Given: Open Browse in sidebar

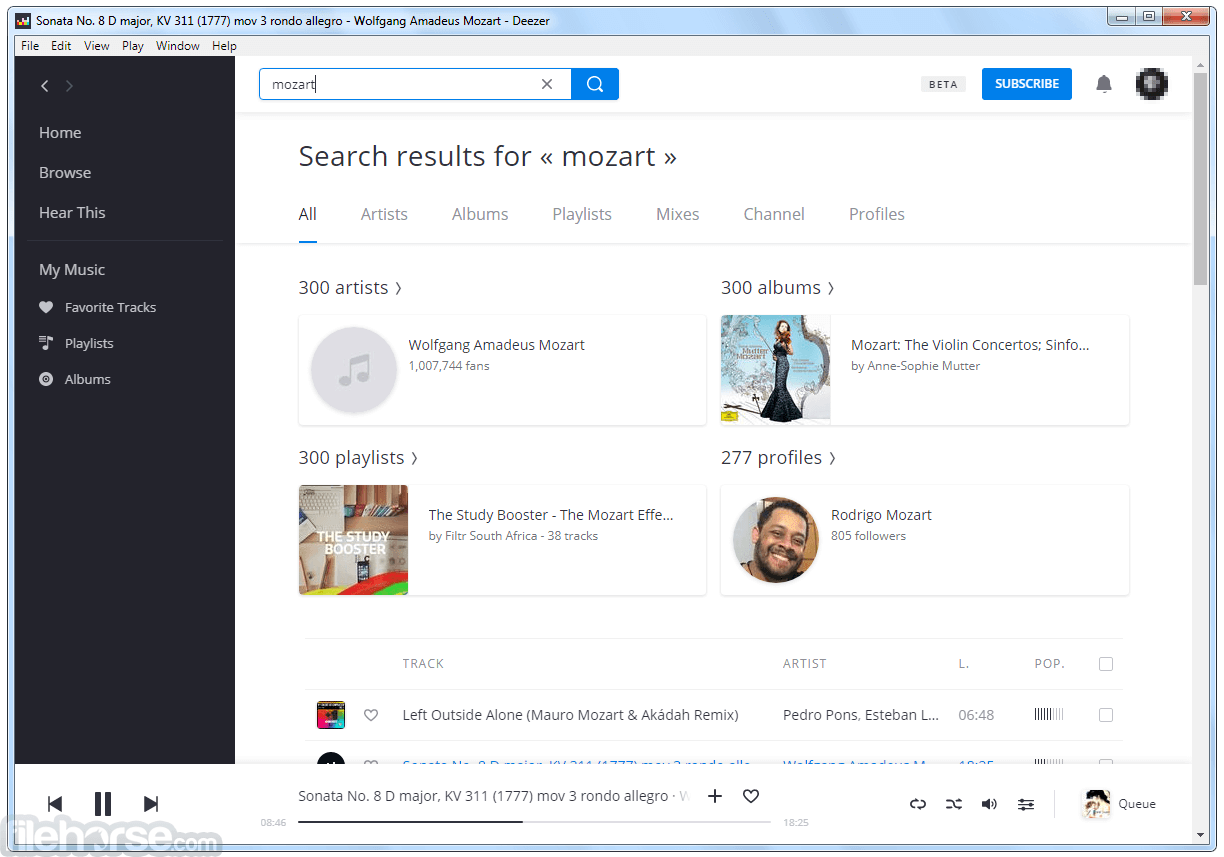Looking at the screenshot, I should point(65,173).
